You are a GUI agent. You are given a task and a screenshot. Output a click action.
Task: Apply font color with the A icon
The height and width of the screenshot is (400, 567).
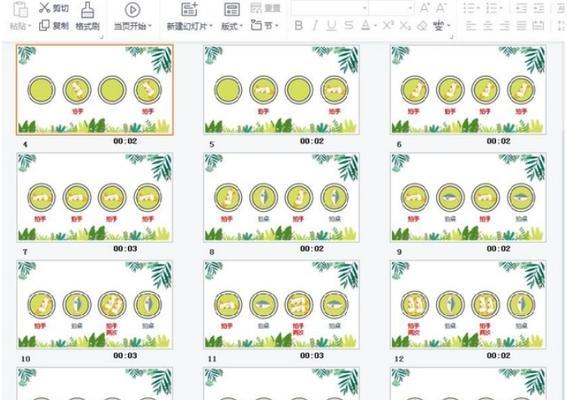pyautogui.click(x=366, y=25)
